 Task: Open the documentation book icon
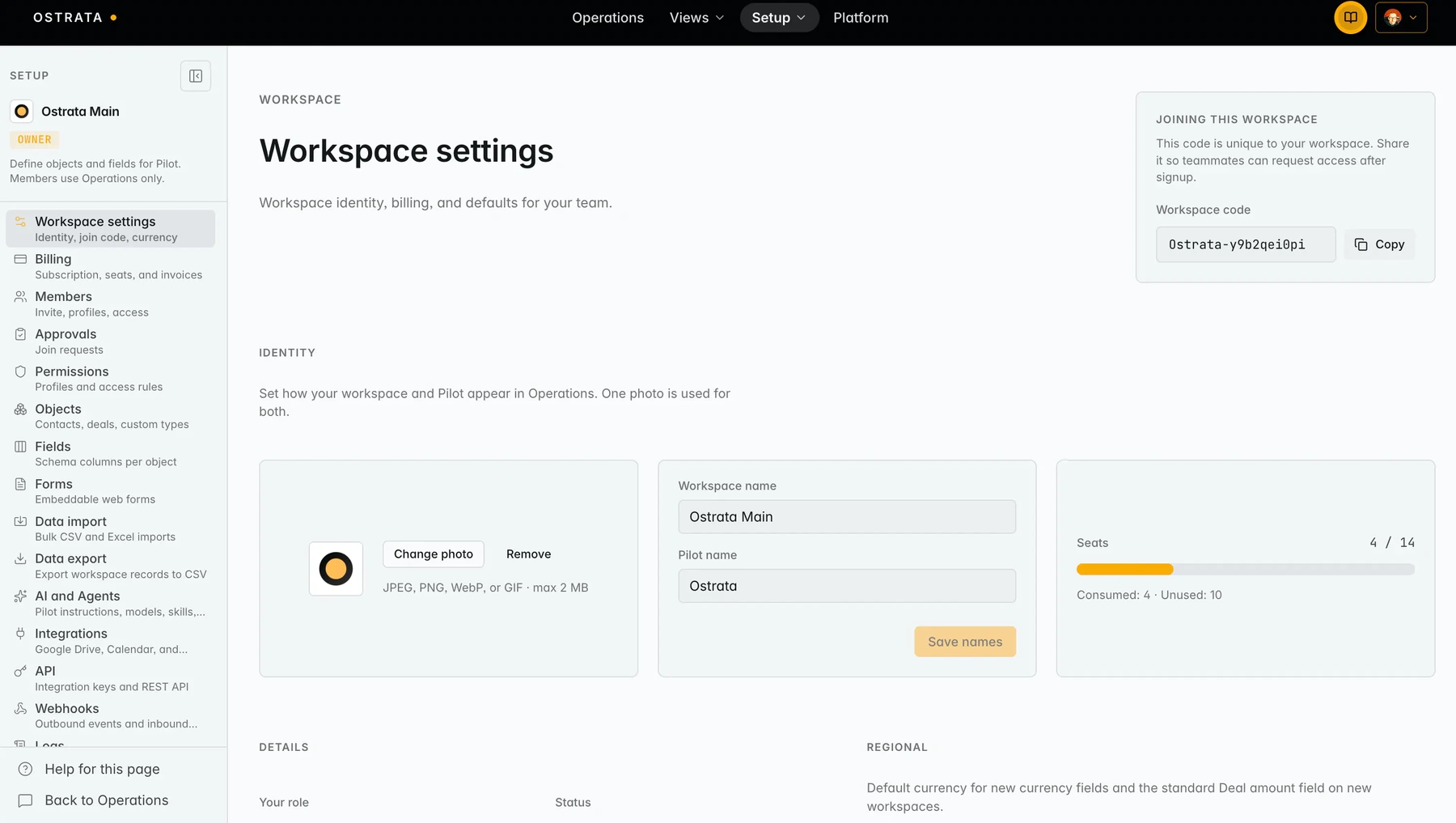pyautogui.click(x=1350, y=17)
